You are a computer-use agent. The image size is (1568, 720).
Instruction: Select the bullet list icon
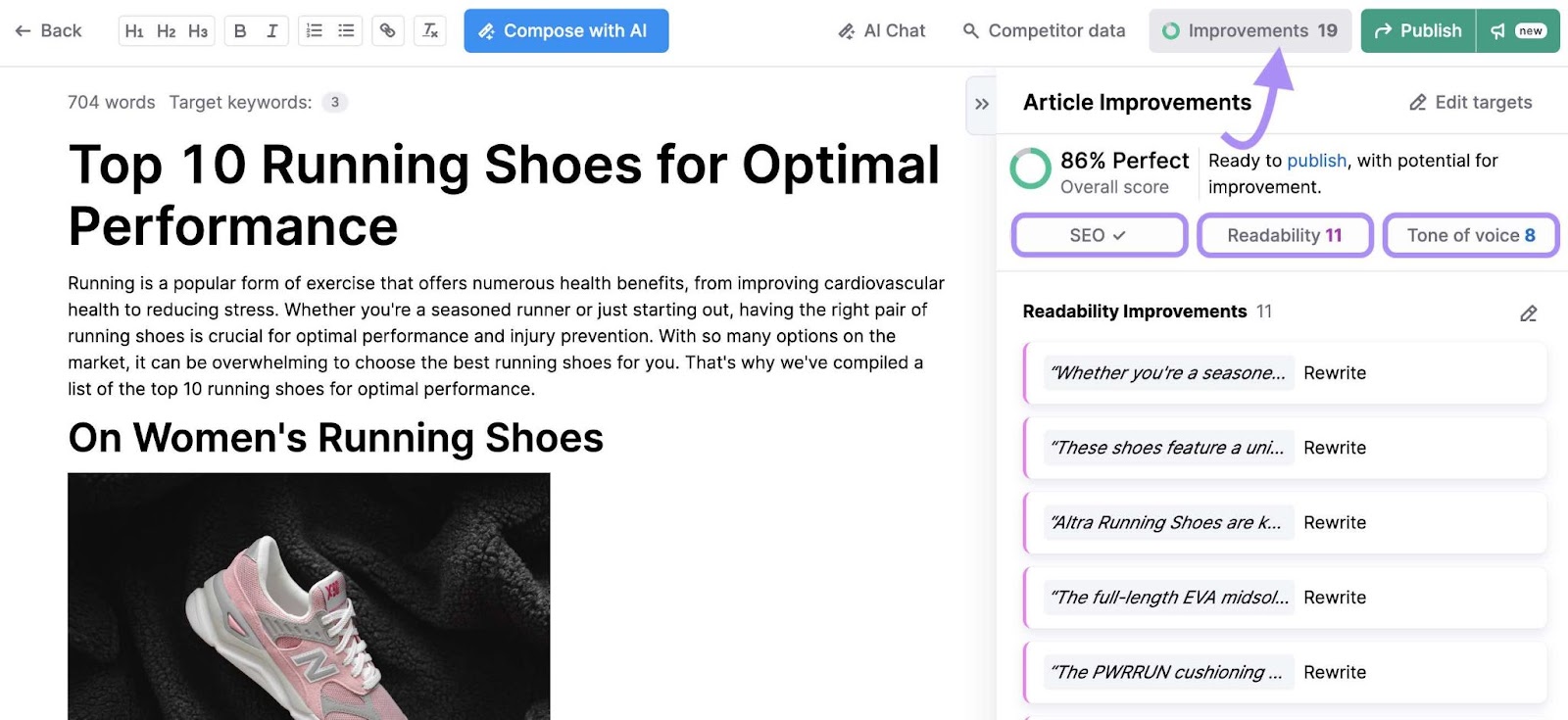[x=345, y=30]
